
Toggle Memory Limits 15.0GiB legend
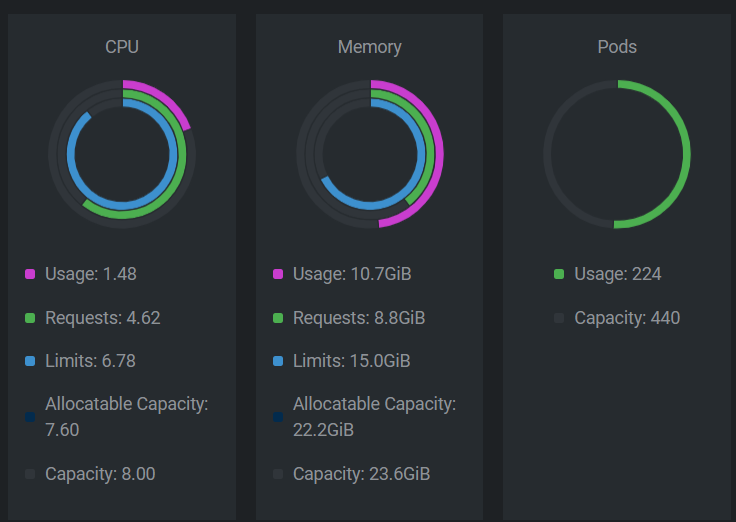tap(342, 361)
